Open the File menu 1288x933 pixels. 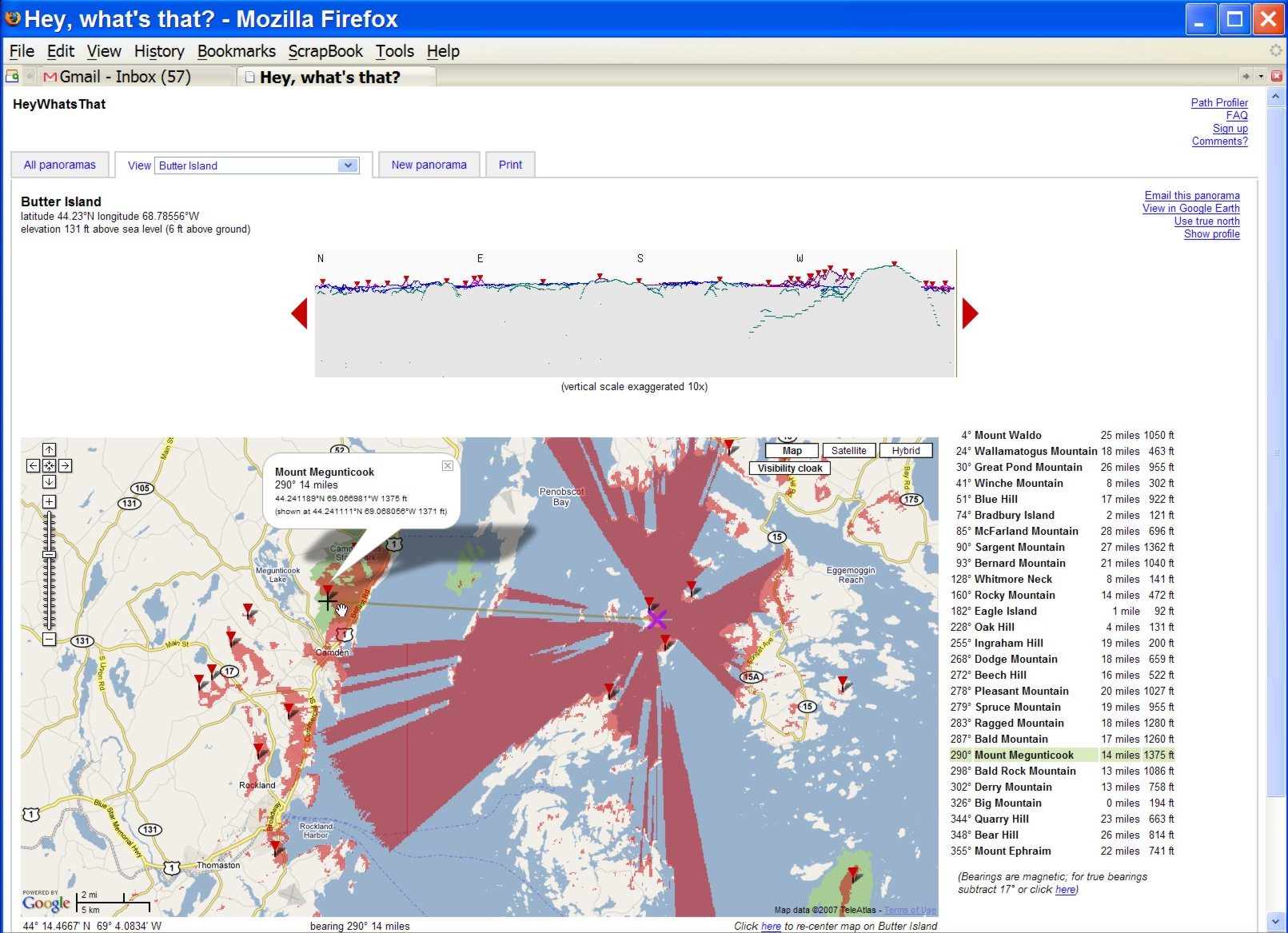point(22,51)
